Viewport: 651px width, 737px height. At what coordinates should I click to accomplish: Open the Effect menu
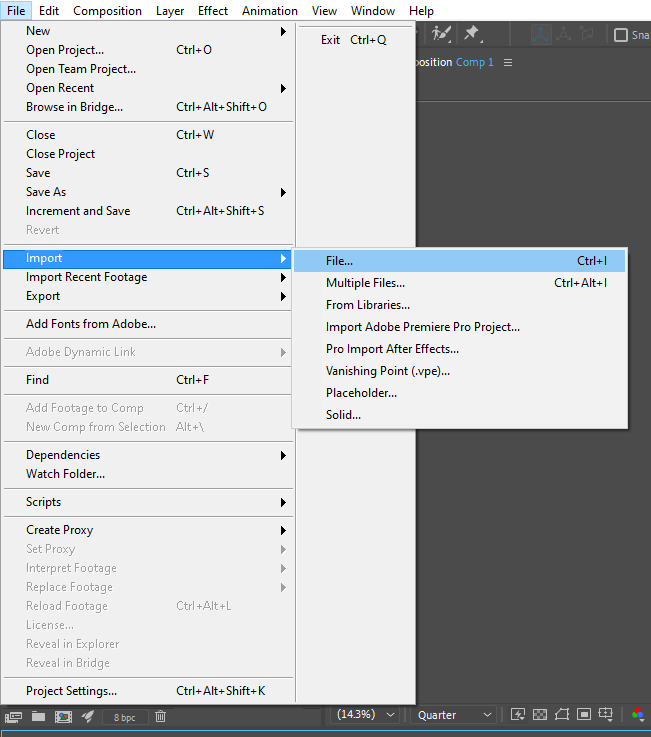tap(212, 10)
